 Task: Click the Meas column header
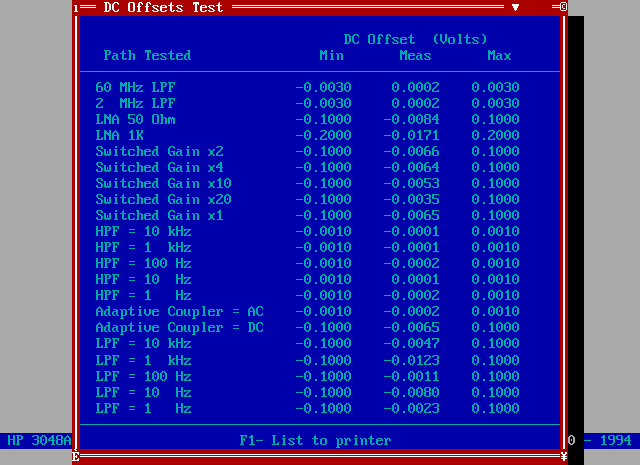pos(415,56)
